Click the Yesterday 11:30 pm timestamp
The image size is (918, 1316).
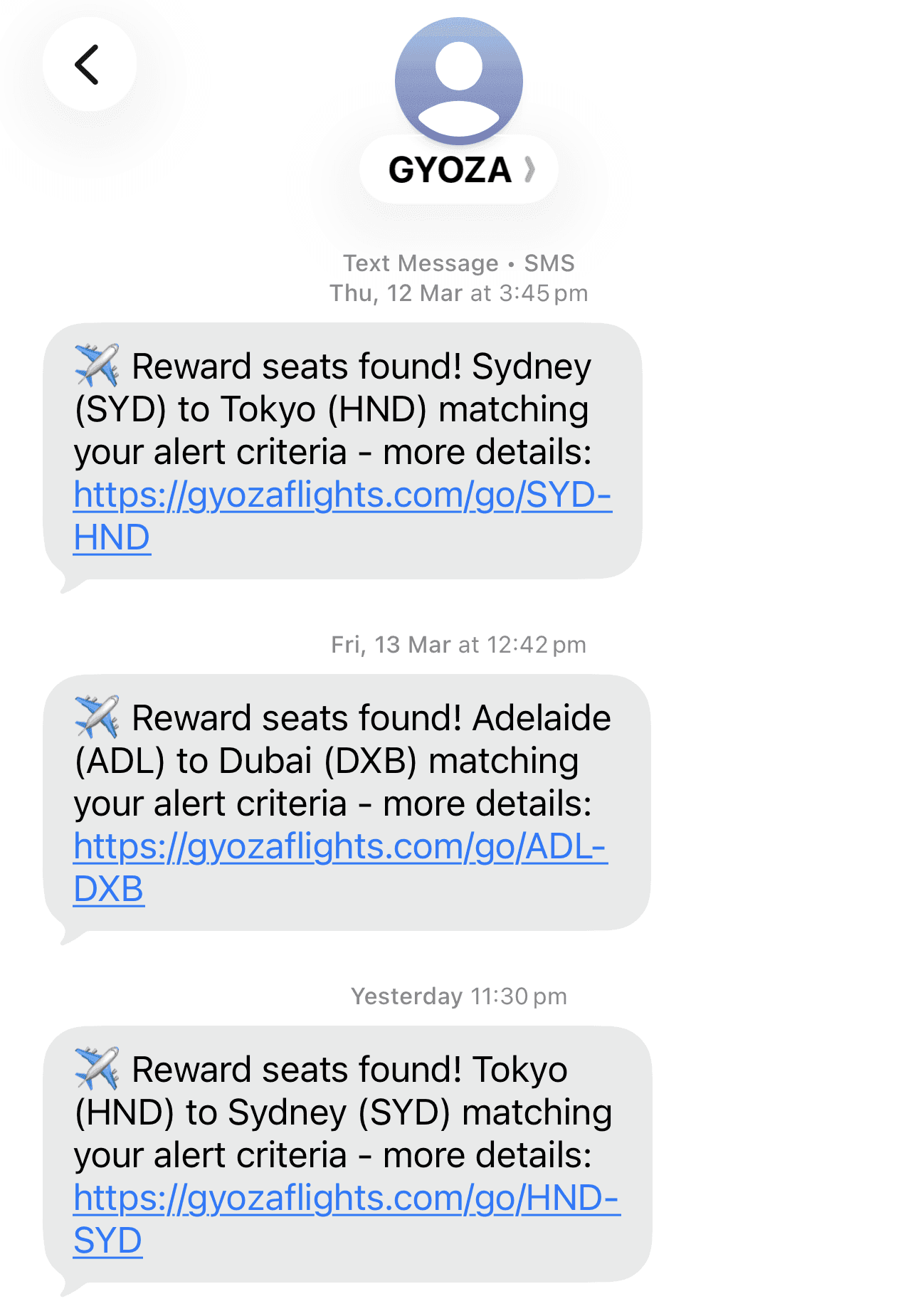click(458, 996)
